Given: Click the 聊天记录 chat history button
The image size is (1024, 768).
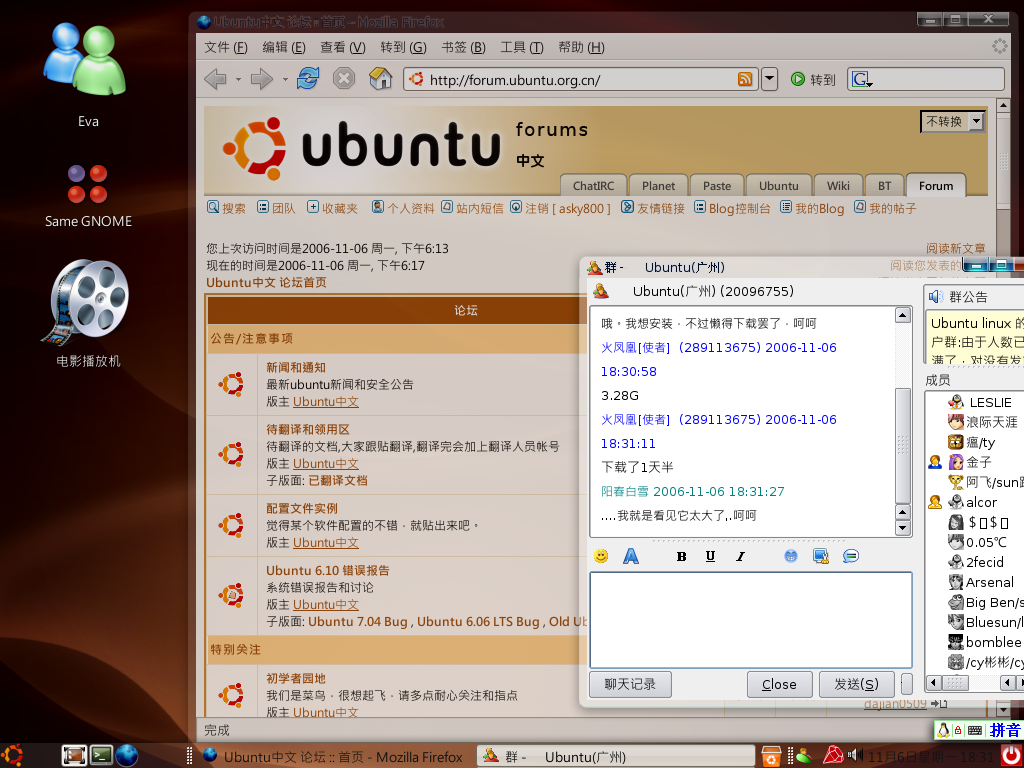Looking at the screenshot, I should (x=630, y=684).
